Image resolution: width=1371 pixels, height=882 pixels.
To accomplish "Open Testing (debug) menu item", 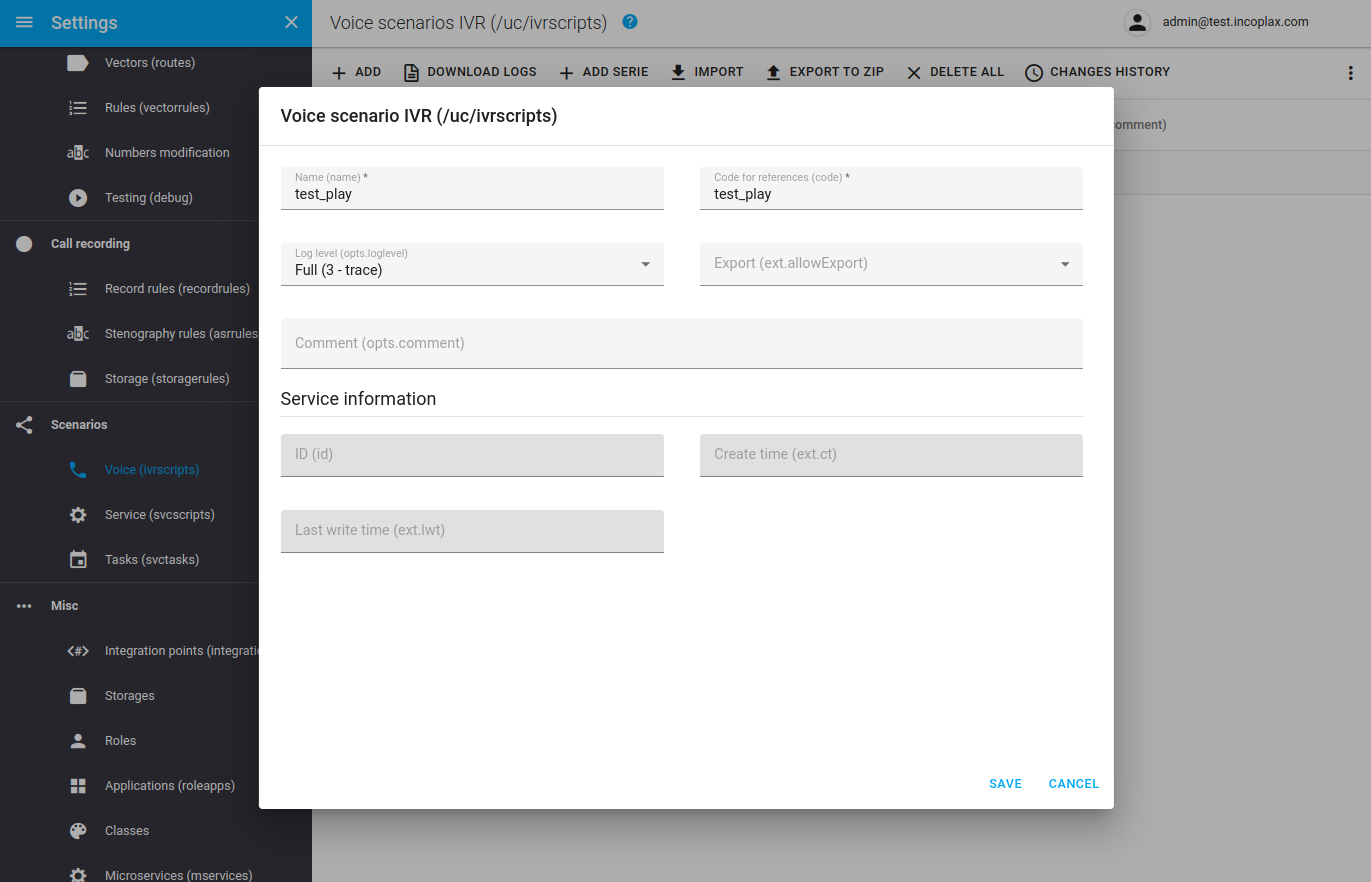I will tap(149, 198).
